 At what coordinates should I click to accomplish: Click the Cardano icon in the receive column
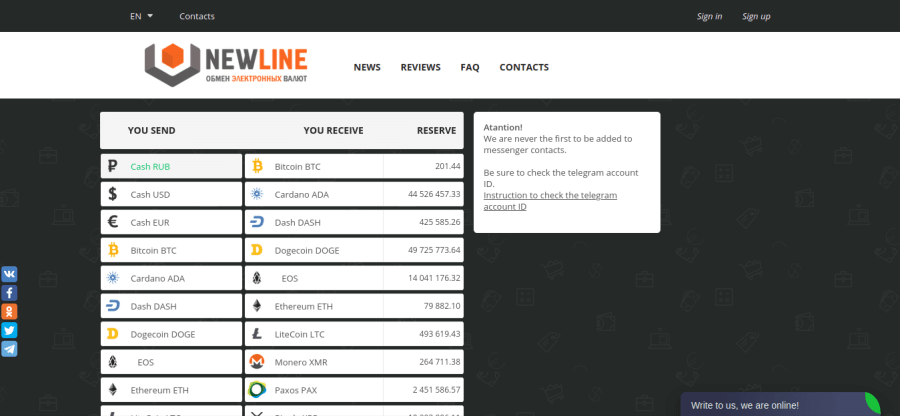257,195
